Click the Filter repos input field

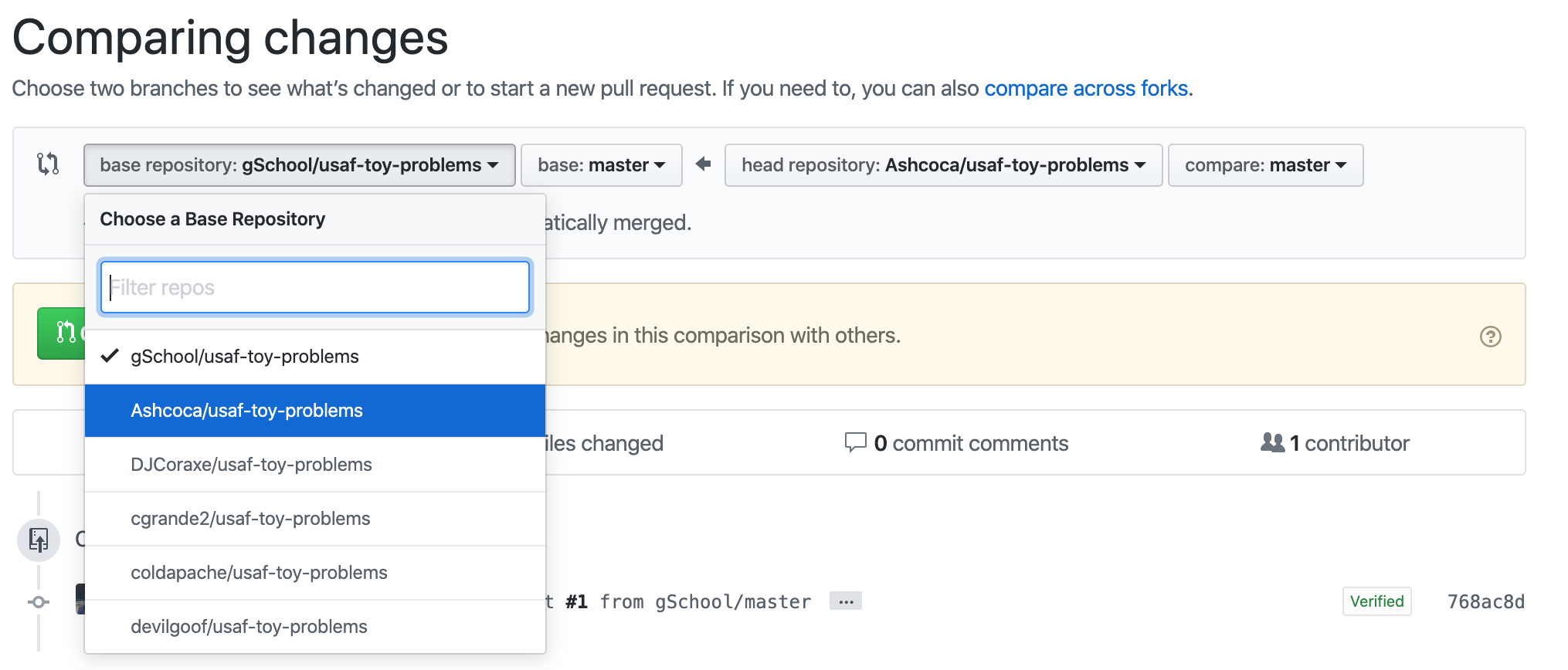pyautogui.click(x=315, y=287)
